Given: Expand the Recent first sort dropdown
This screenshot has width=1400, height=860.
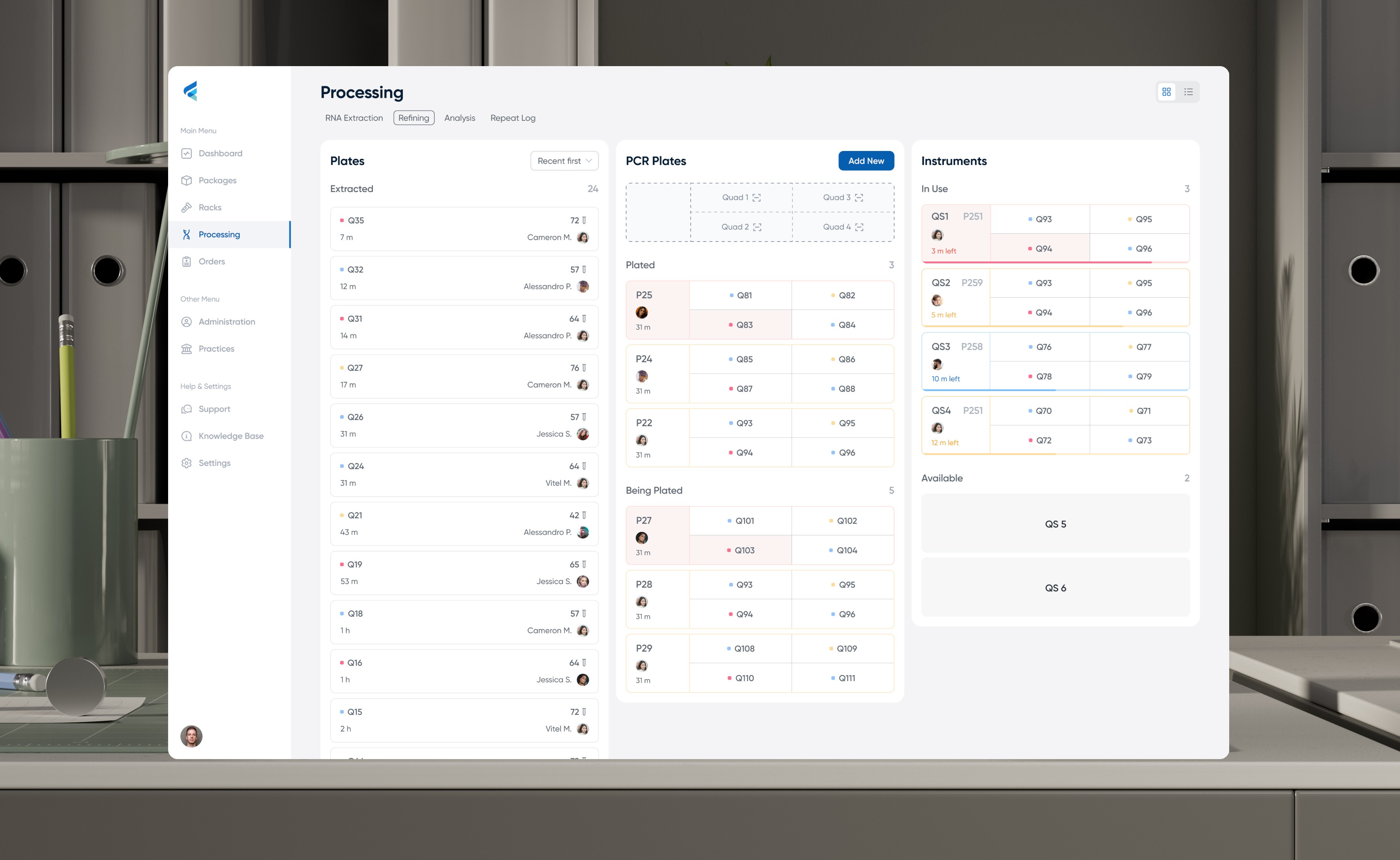Looking at the screenshot, I should (564, 161).
